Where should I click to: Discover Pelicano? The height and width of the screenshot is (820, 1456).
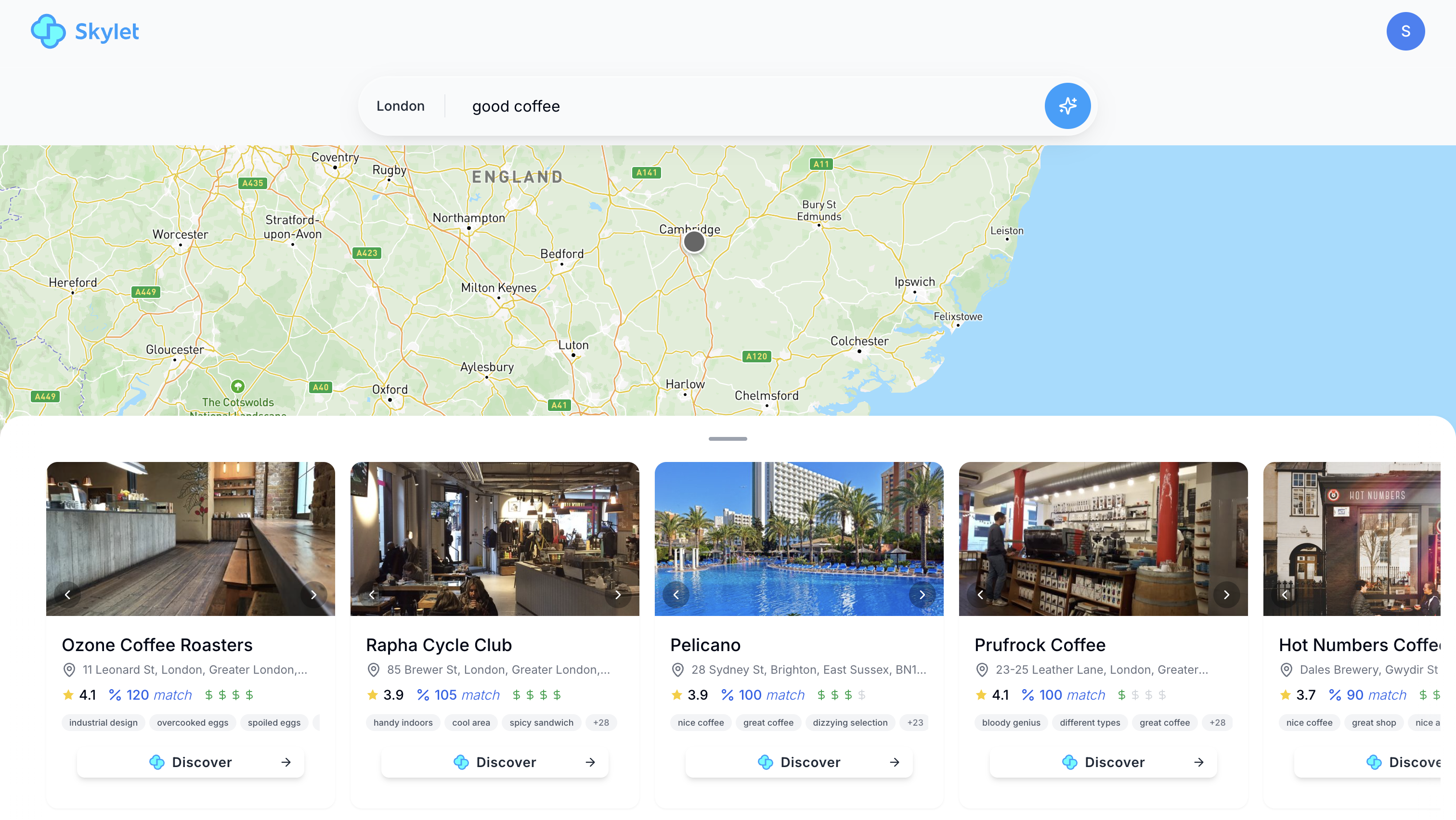coord(799,762)
